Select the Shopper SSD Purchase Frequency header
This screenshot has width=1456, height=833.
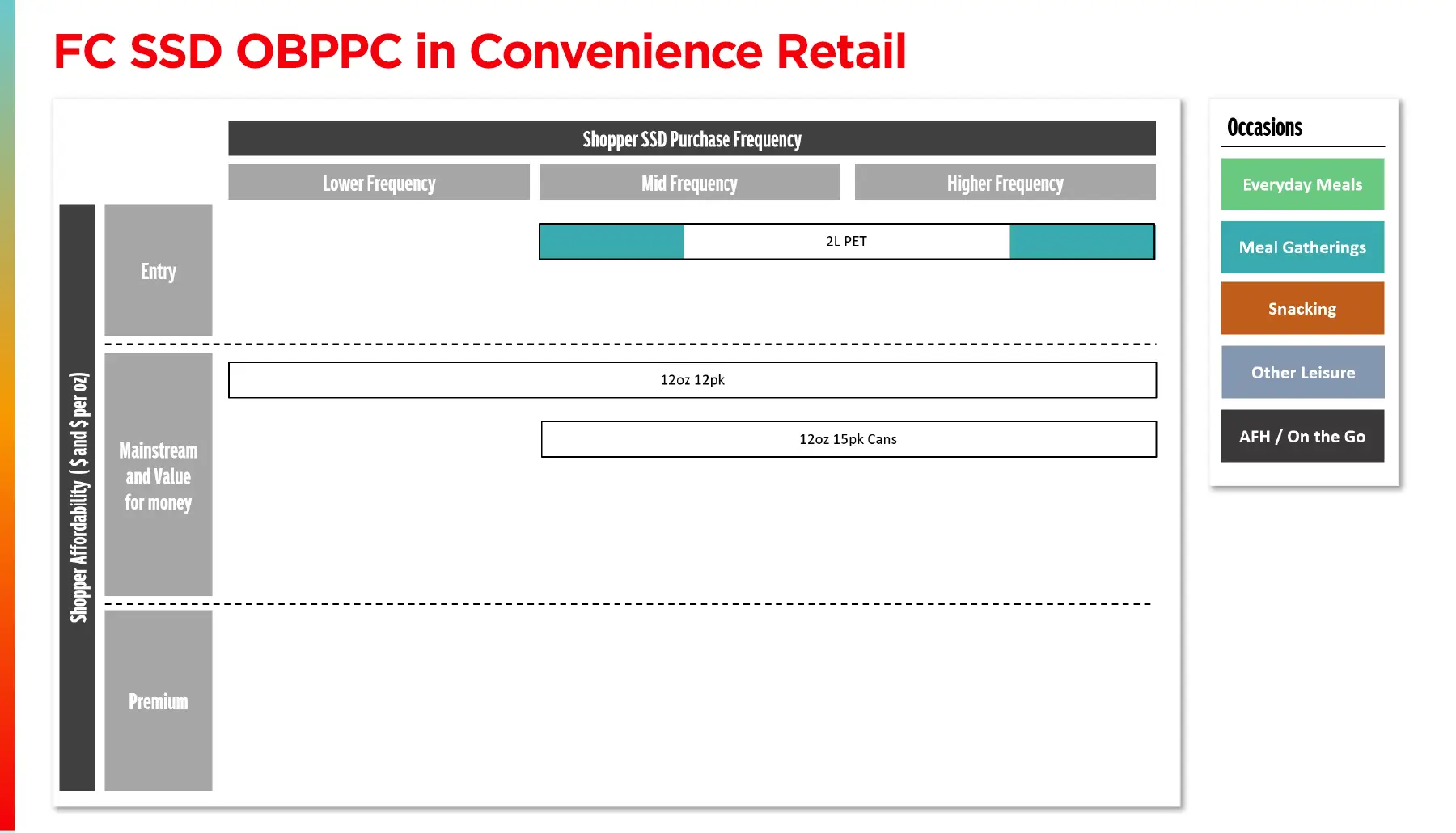(x=692, y=138)
